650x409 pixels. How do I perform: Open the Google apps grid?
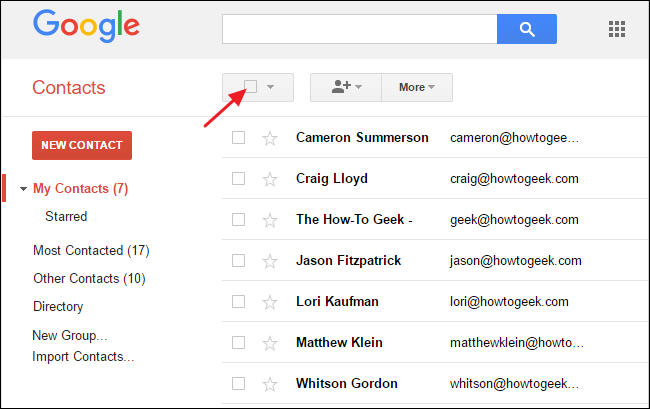click(617, 29)
